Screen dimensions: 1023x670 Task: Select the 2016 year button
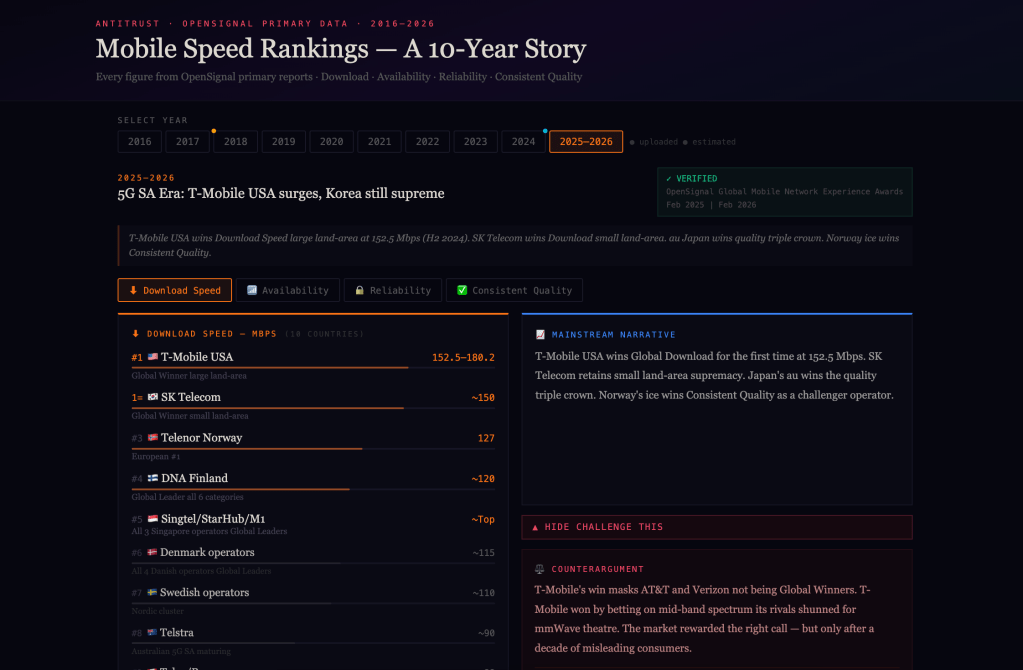pyautogui.click(x=140, y=142)
